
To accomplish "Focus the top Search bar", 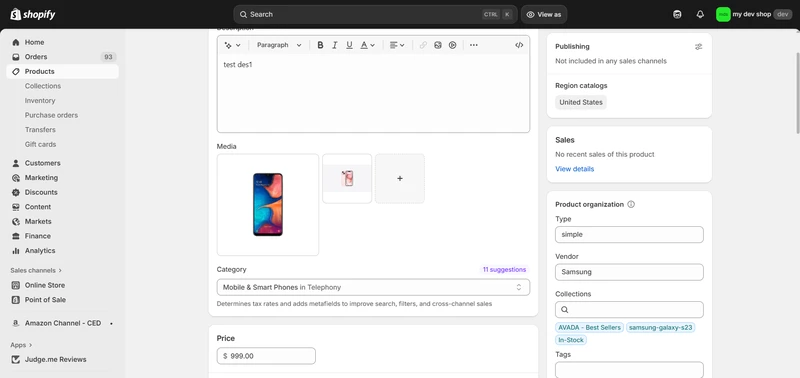I will coord(376,14).
